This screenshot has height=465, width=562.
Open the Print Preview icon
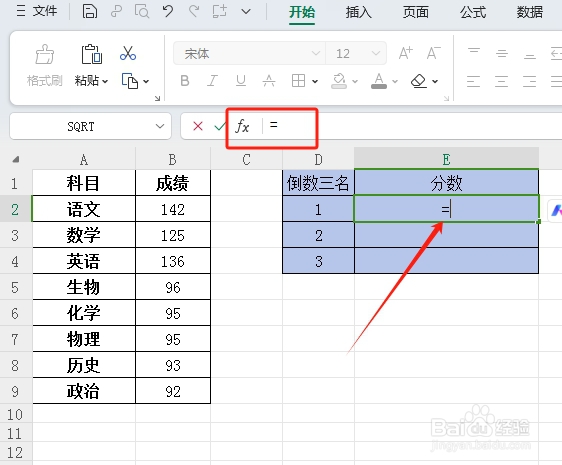[x=142, y=11]
